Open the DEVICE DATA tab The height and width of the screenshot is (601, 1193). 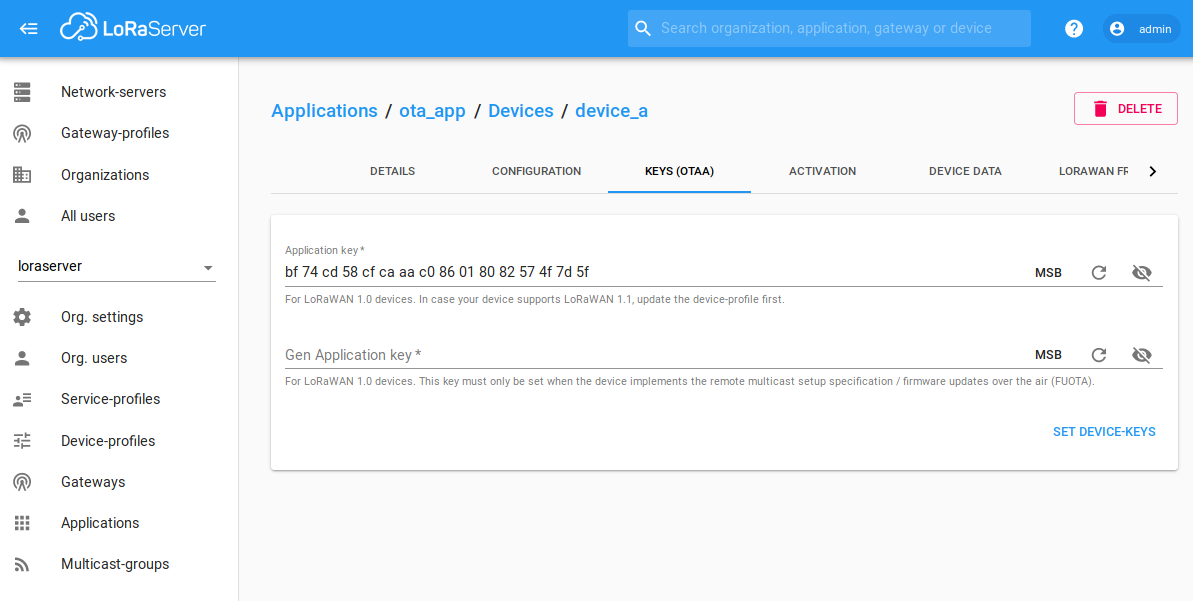(x=964, y=171)
